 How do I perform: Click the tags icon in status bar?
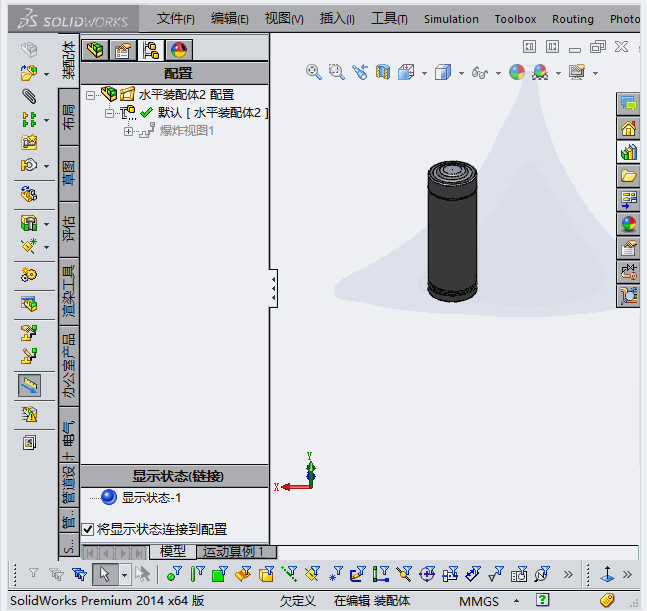coord(607,599)
